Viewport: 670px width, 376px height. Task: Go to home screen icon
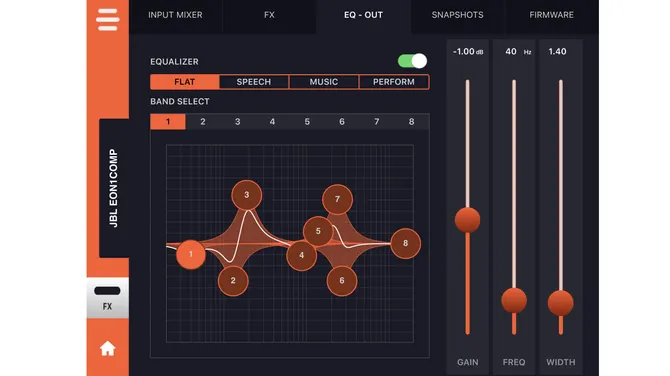108,348
